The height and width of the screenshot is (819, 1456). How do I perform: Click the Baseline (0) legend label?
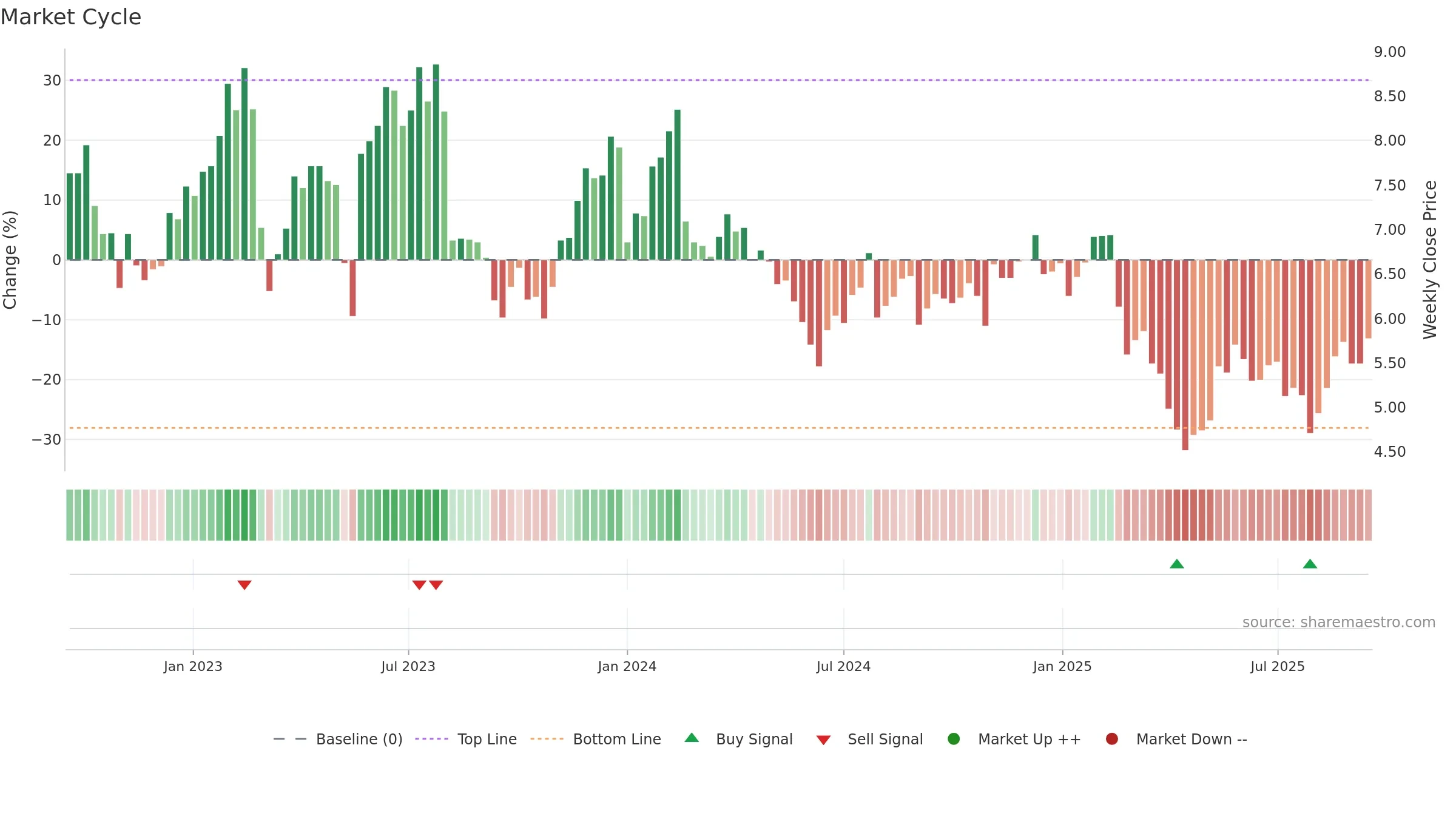359,739
